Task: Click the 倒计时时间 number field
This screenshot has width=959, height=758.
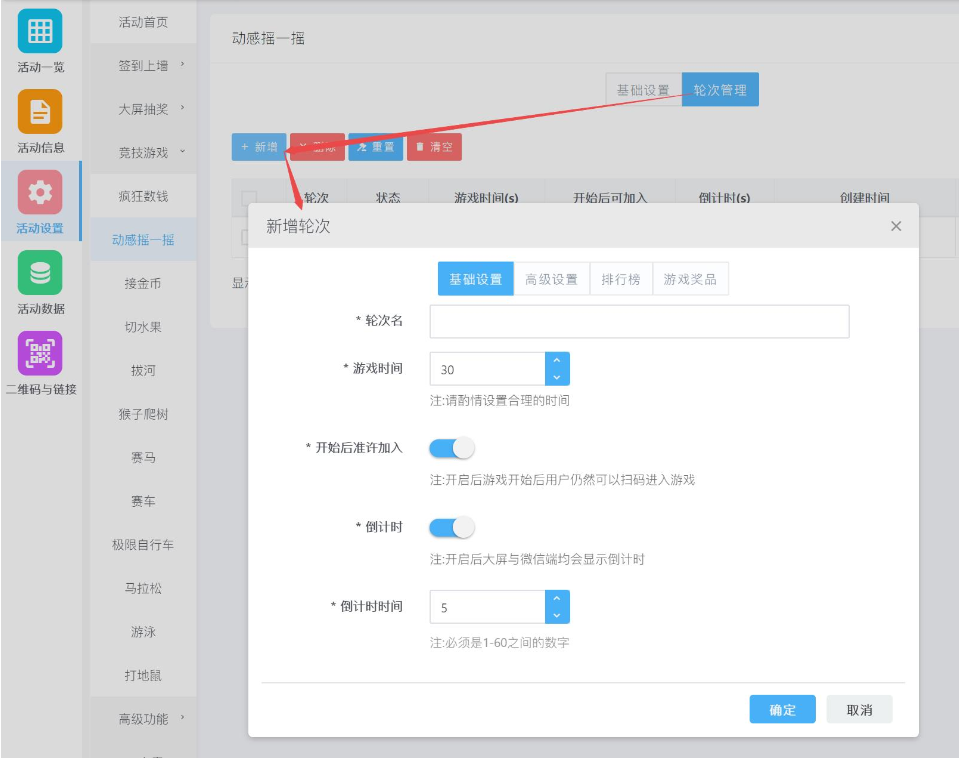Action: (x=487, y=607)
